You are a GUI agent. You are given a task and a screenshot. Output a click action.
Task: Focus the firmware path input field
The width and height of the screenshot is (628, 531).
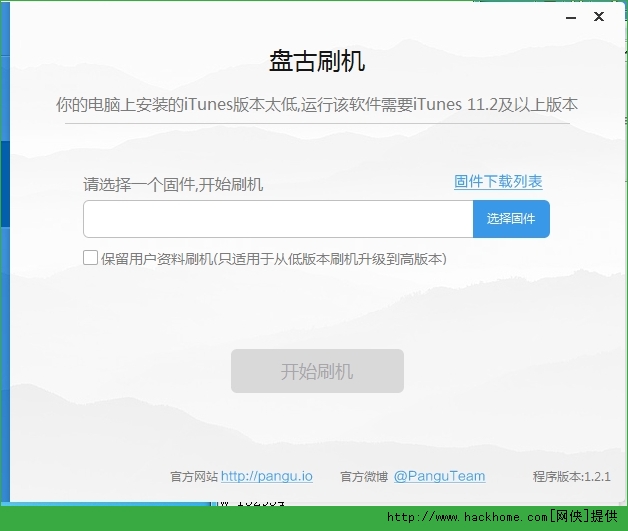coord(278,219)
